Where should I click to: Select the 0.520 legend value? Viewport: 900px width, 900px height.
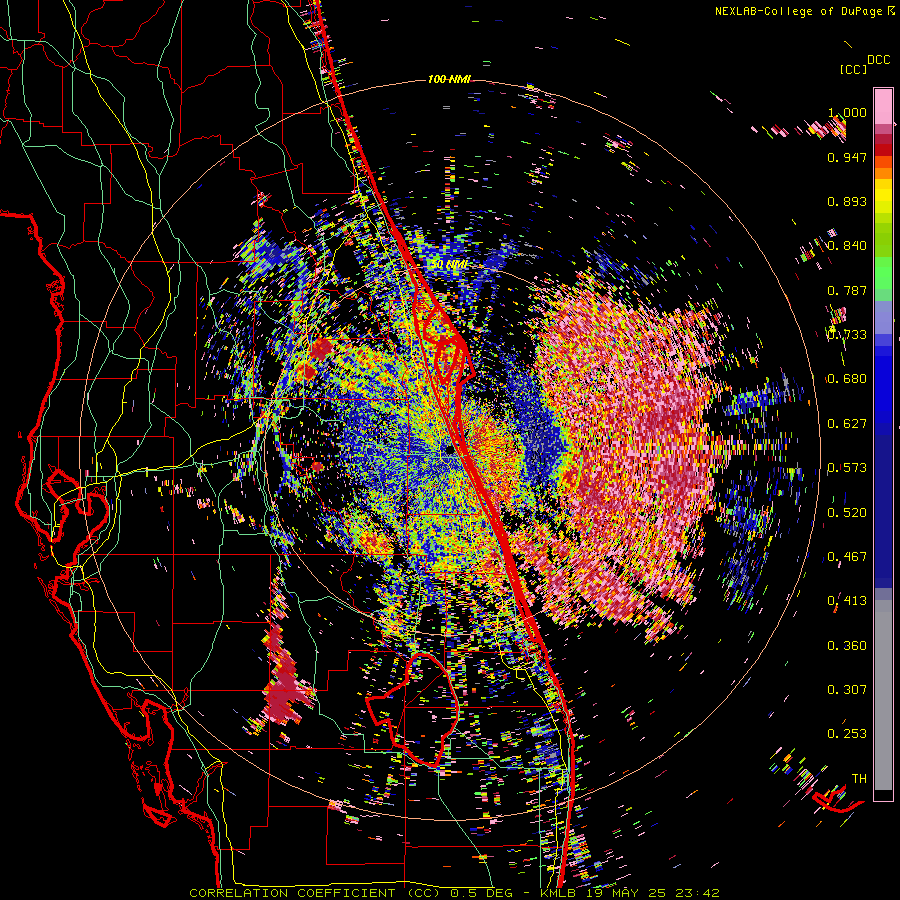[847, 513]
